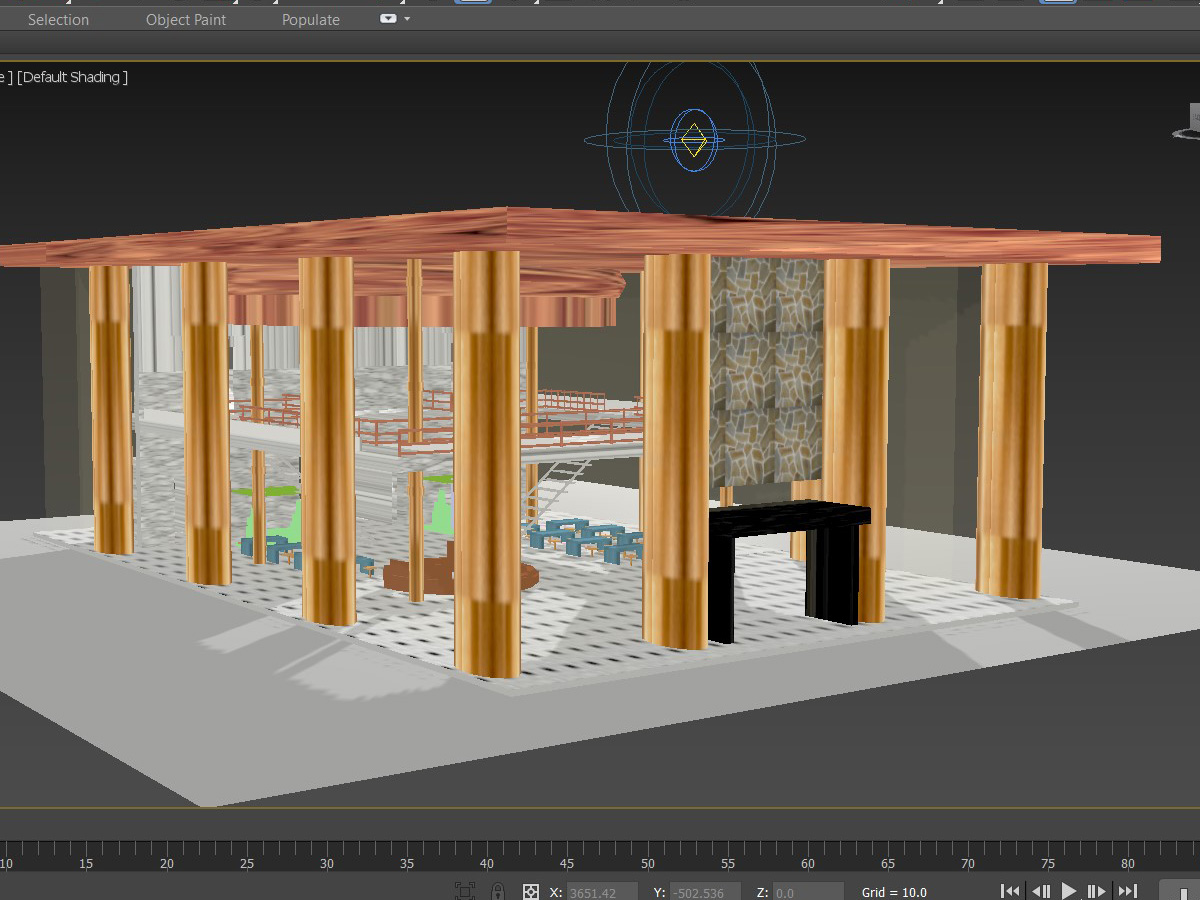Viewport: 1200px width, 900px height.
Task: Toggle Absolute/Offset transform type-in mode
Action: pyautogui.click(x=531, y=891)
